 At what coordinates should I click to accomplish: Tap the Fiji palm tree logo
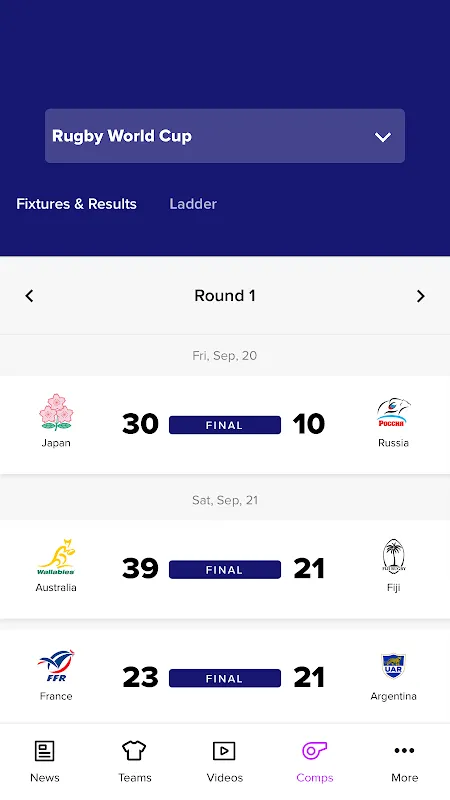pyautogui.click(x=393, y=556)
